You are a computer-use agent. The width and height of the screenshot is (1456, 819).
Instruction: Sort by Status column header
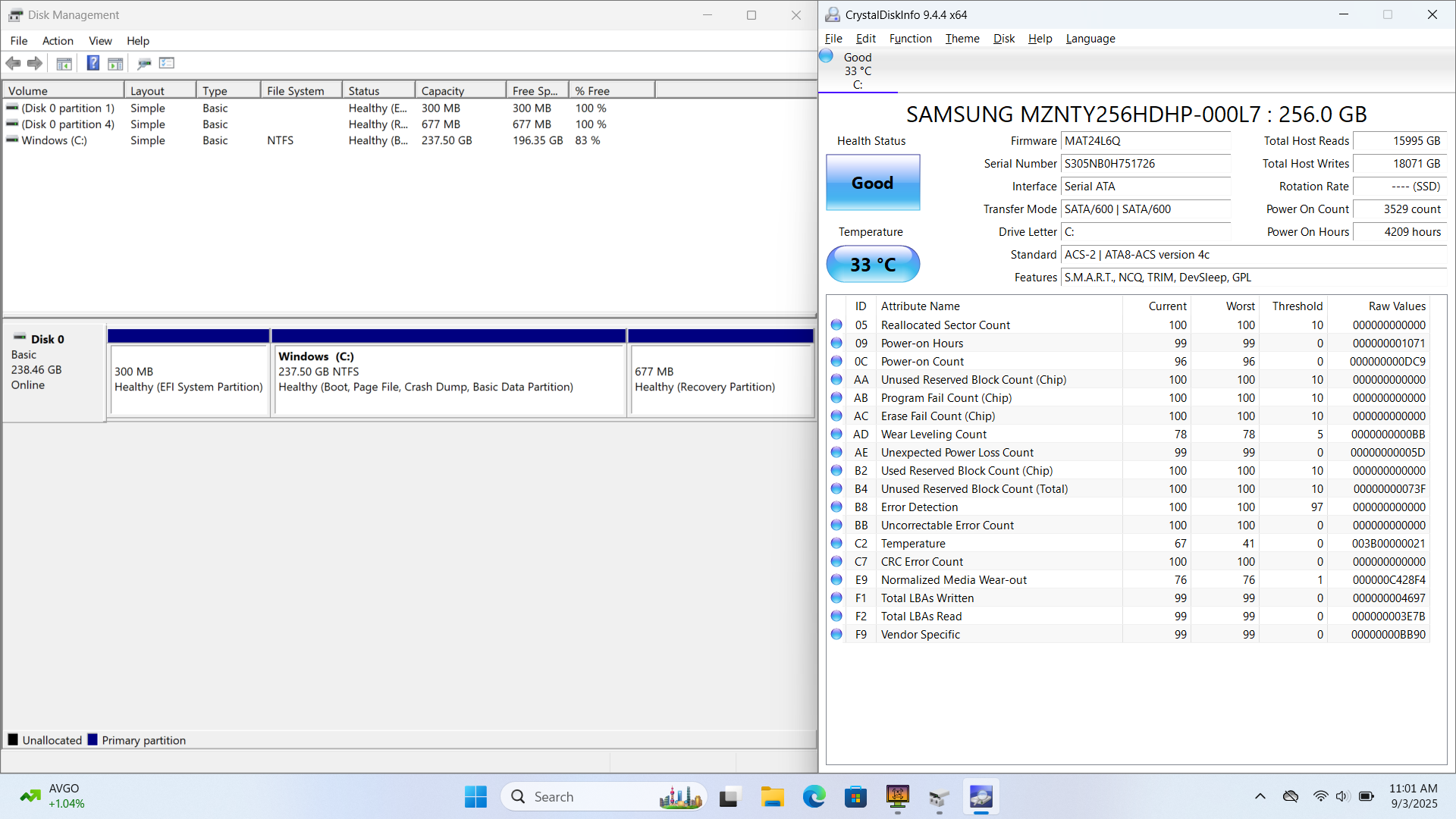pos(378,90)
